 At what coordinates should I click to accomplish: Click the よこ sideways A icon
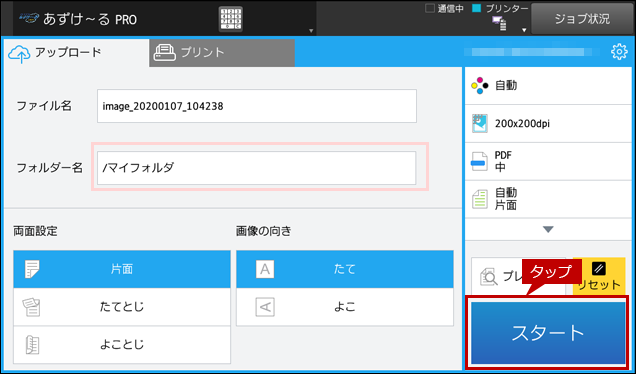[x=265, y=307]
